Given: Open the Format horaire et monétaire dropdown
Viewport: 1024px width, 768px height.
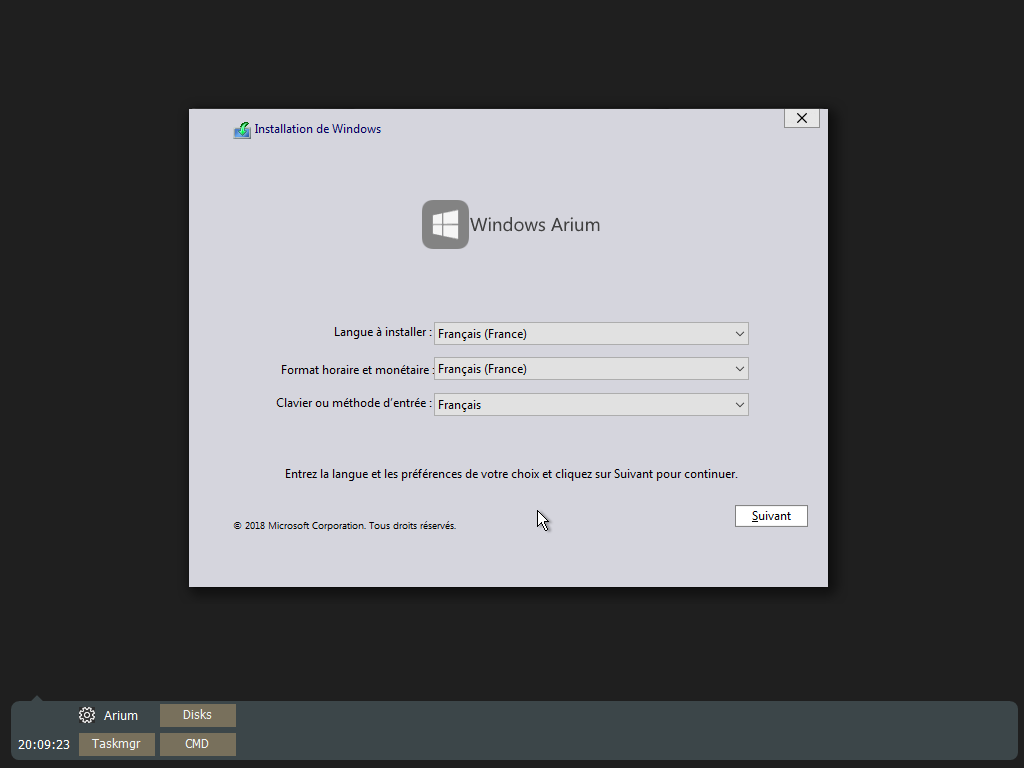Looking at the screenshot, I should (x=591, y=369).
